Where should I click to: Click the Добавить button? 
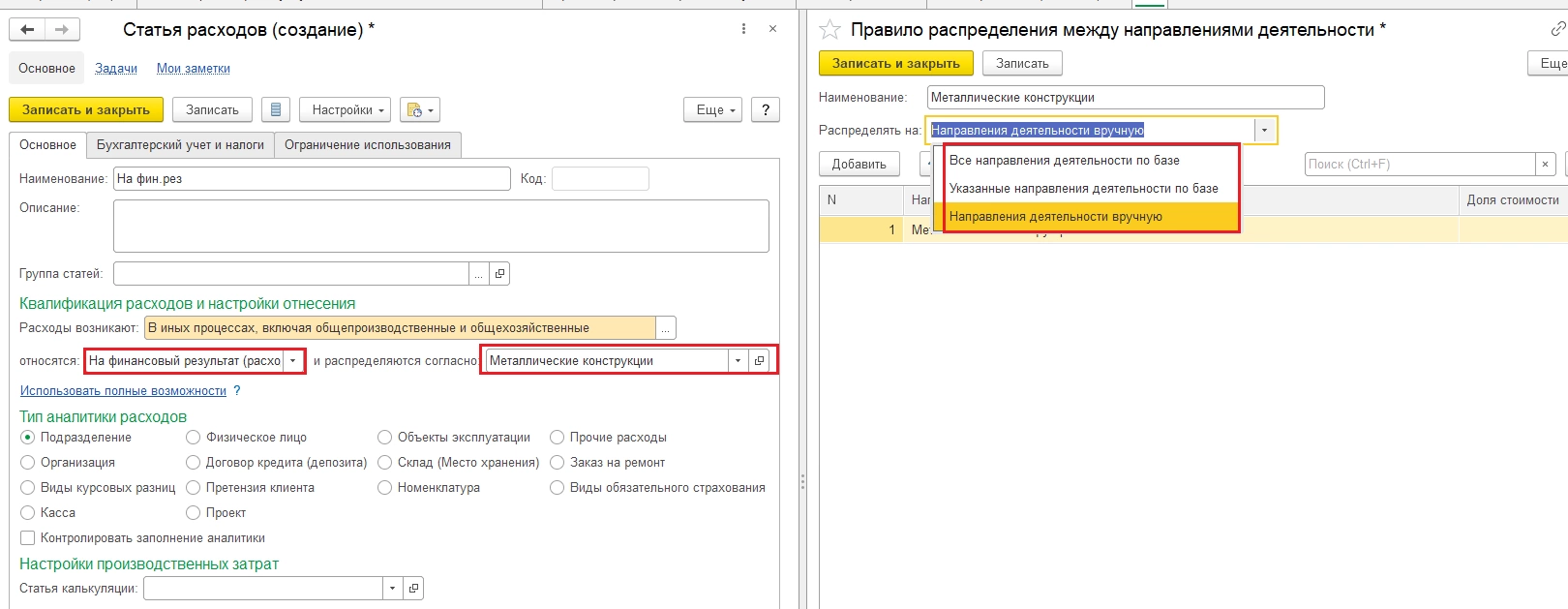coord(859,165)
